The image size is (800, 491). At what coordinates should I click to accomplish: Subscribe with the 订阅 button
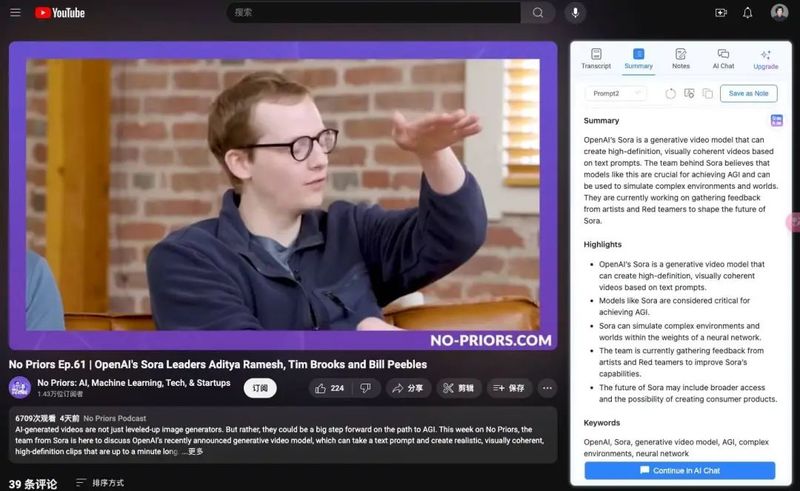coord(260,388)
